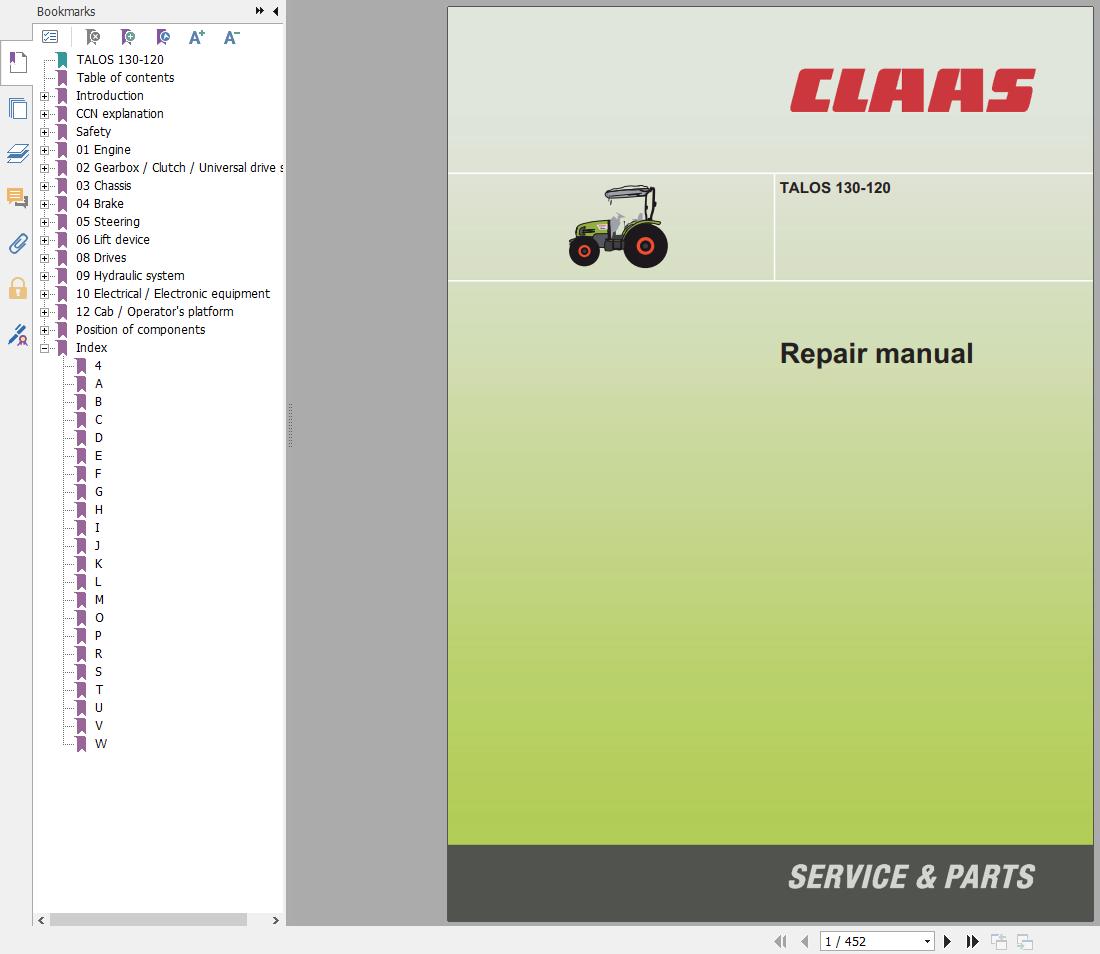The height and width of the screenshot is (954, 1100).
Task: Click the bookmarks horizontal scrollbar thumb
Action: [148, 920]
